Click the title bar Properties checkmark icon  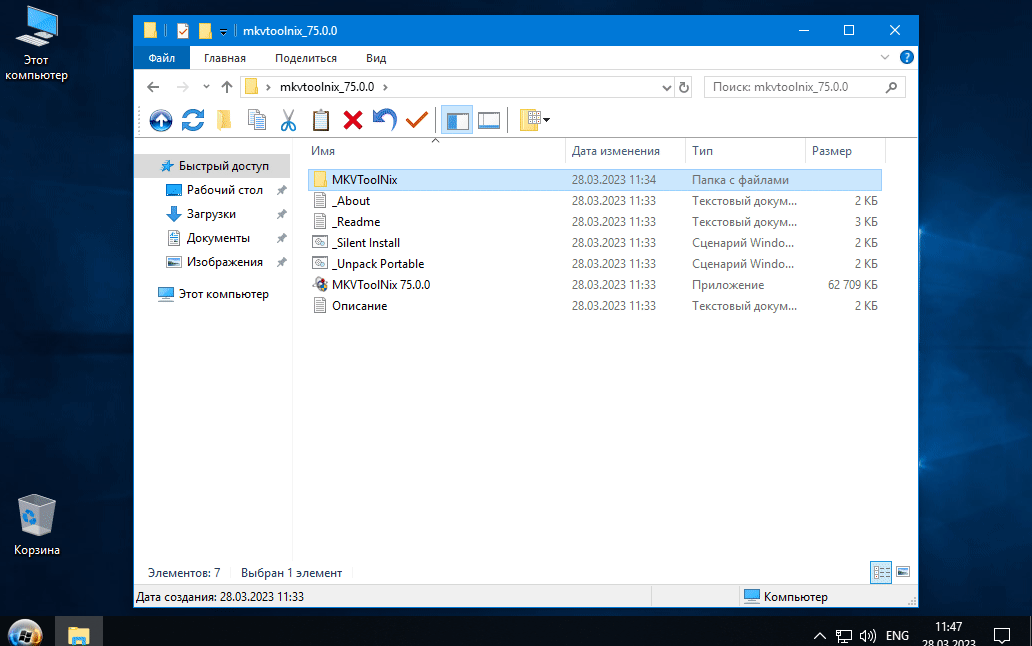point(183,30)
